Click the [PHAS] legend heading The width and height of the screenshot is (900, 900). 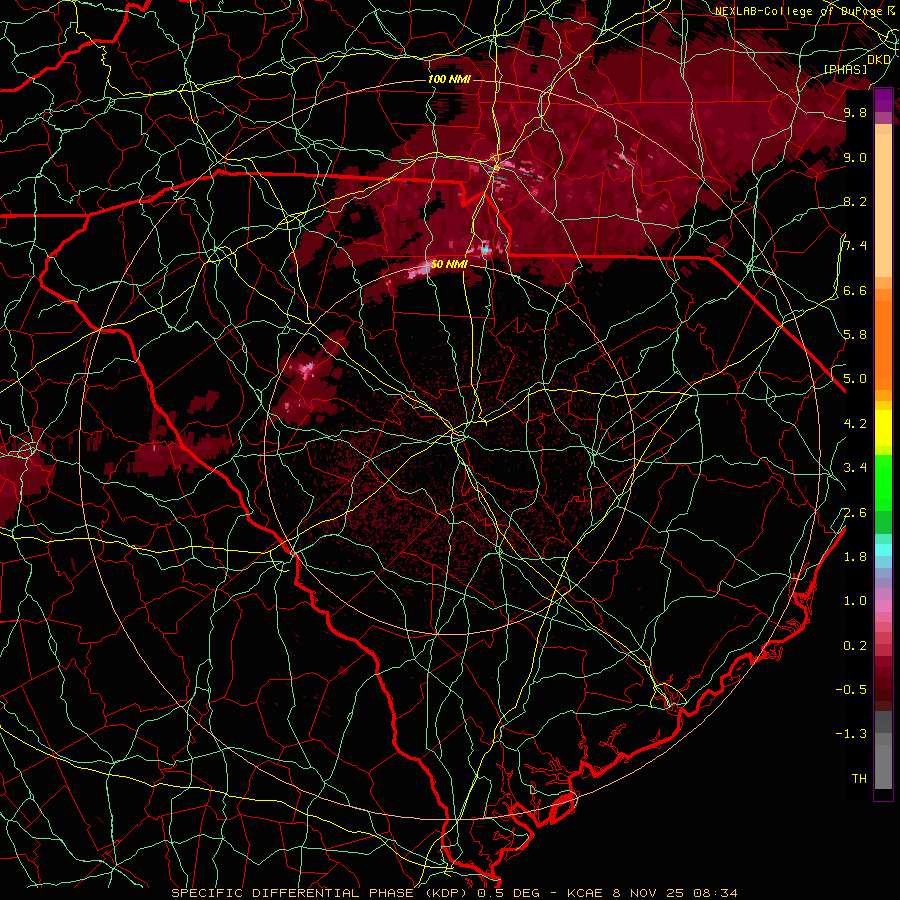(845, 69)
